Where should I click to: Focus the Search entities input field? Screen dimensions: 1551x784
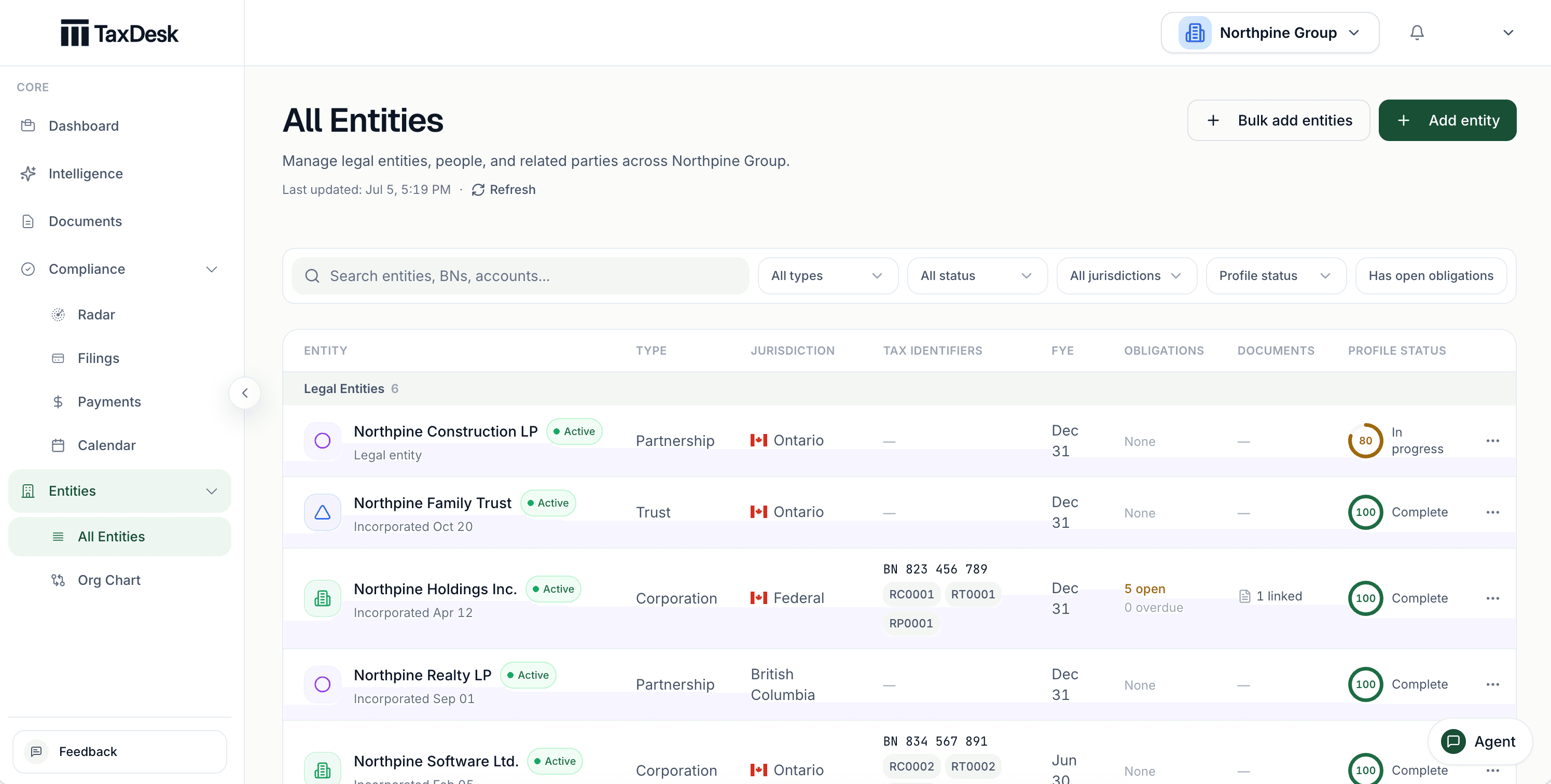520,276
